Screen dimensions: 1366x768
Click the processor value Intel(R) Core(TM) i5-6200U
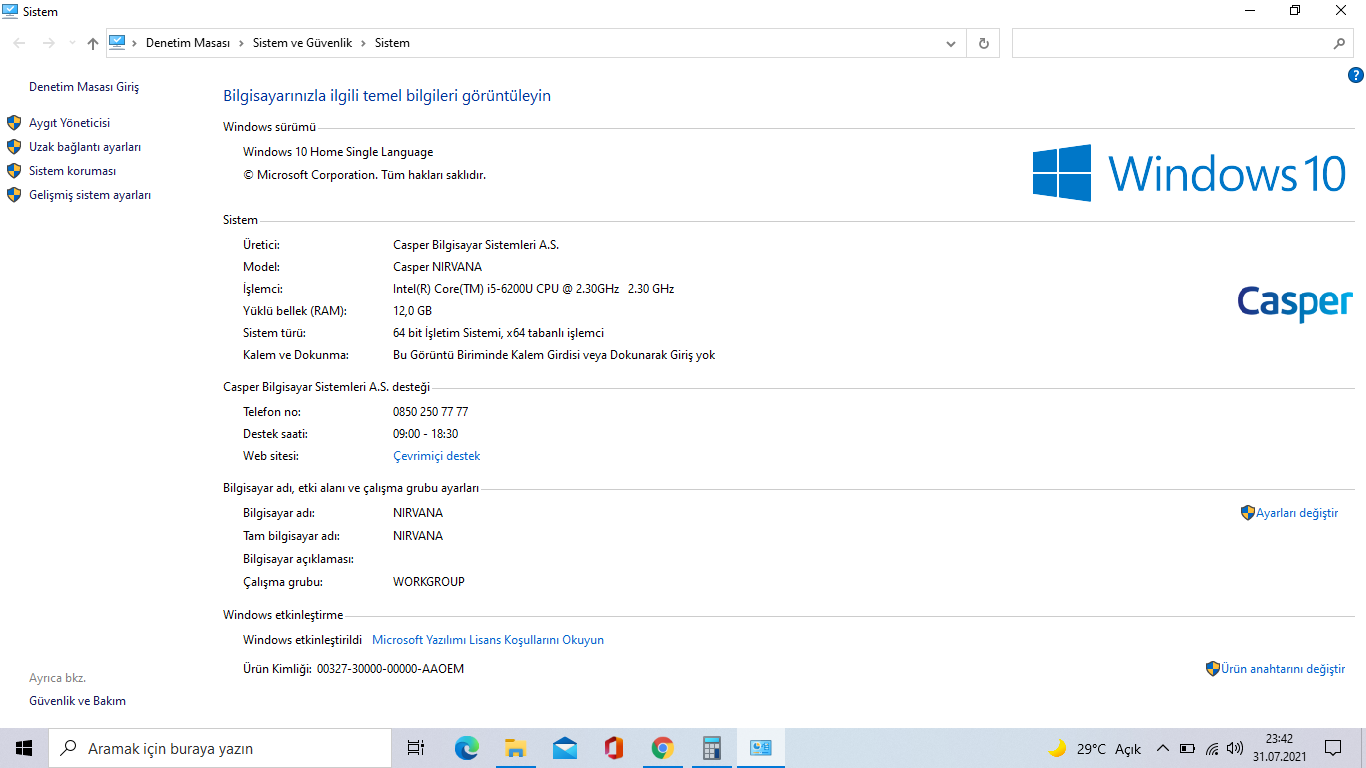(534, 289)
